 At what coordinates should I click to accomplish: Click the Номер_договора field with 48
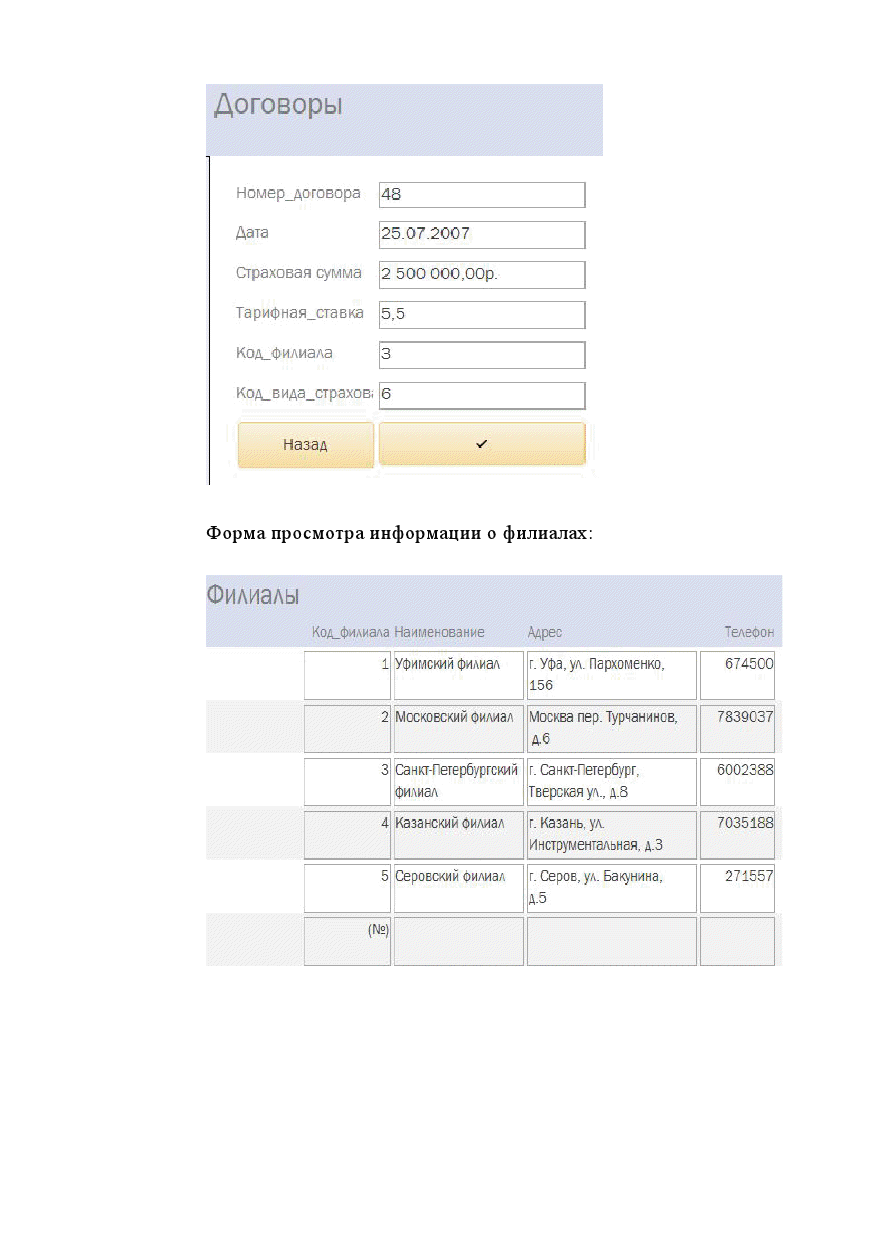point(481,195)
